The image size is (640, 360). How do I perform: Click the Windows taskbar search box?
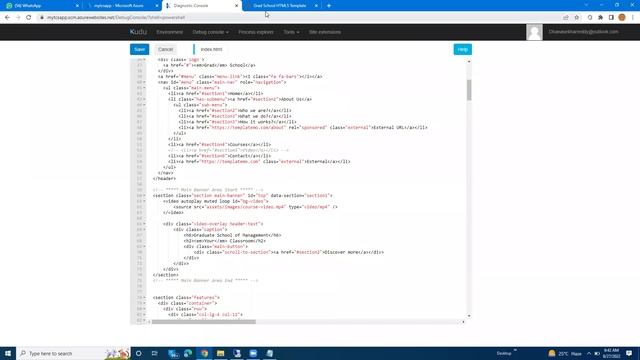click(x=73, y=353)
